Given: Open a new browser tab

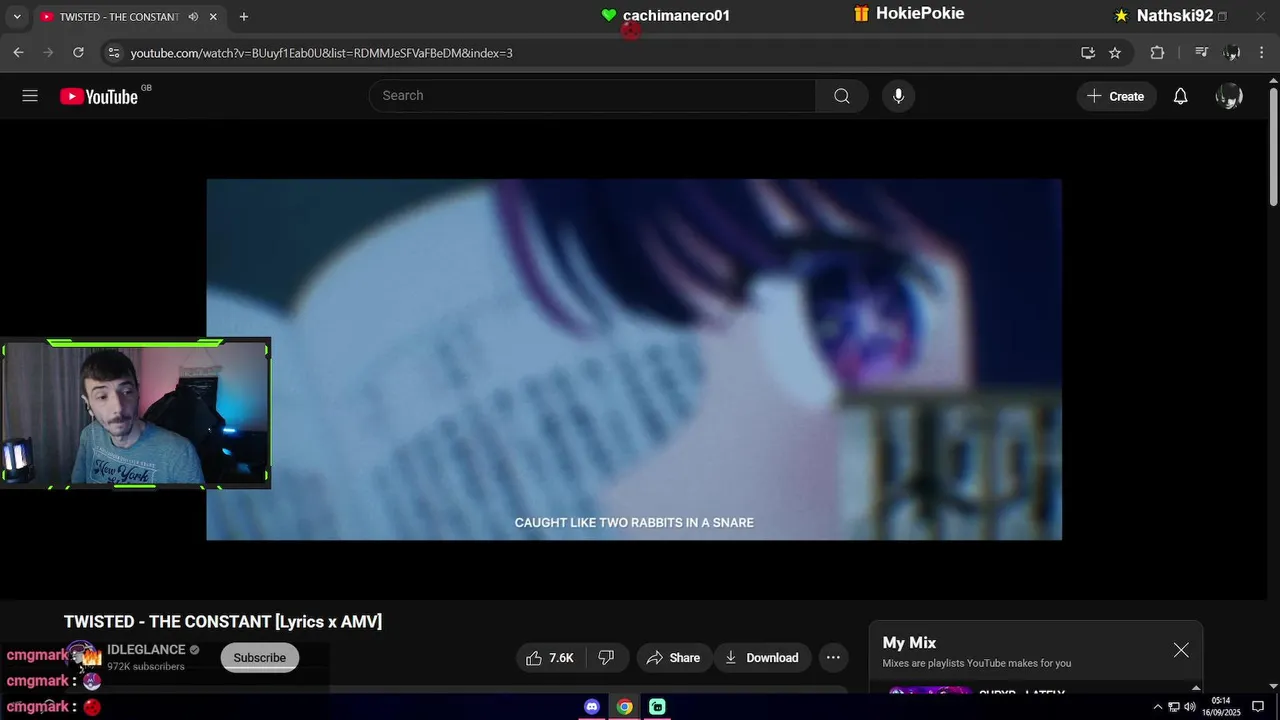Looking at the screenshot, I should coord(244,17).
